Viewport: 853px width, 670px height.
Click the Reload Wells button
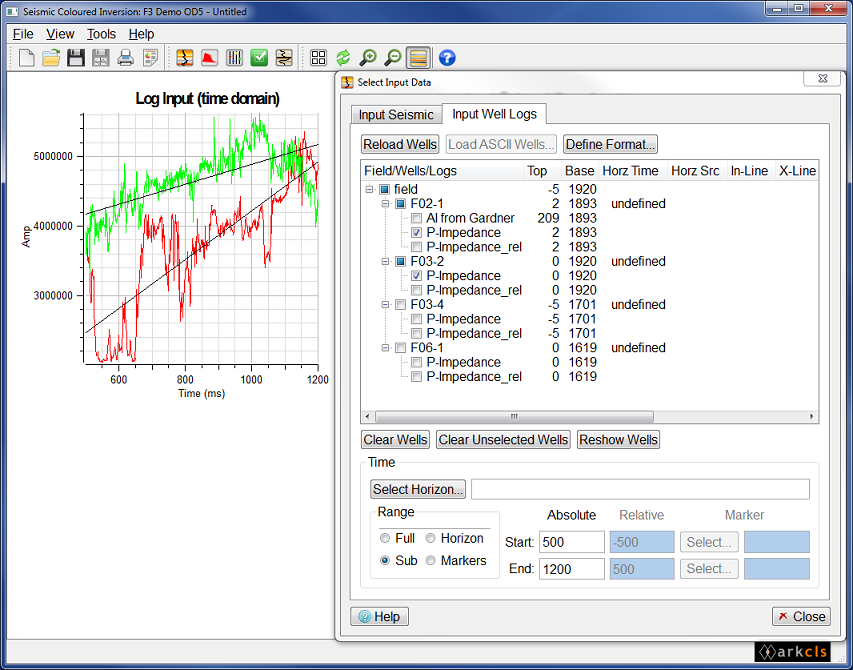pos(400,145)
